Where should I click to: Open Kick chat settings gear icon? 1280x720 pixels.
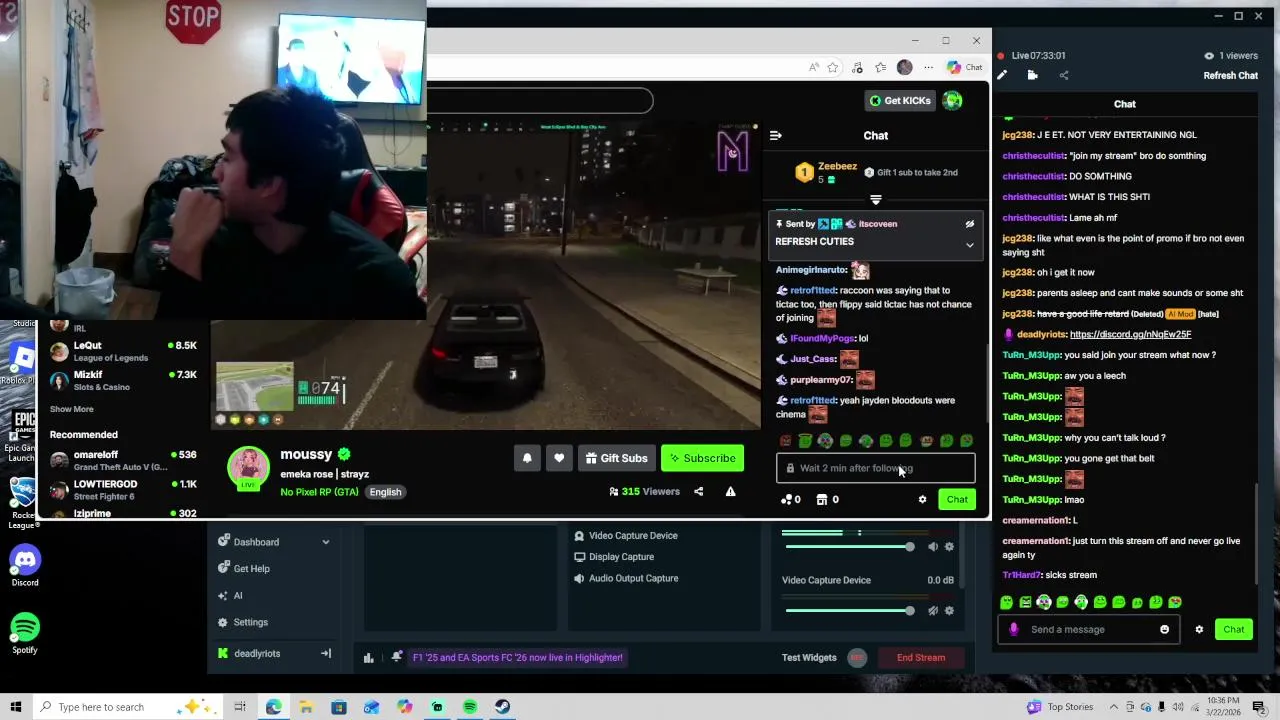coord(922,499)
